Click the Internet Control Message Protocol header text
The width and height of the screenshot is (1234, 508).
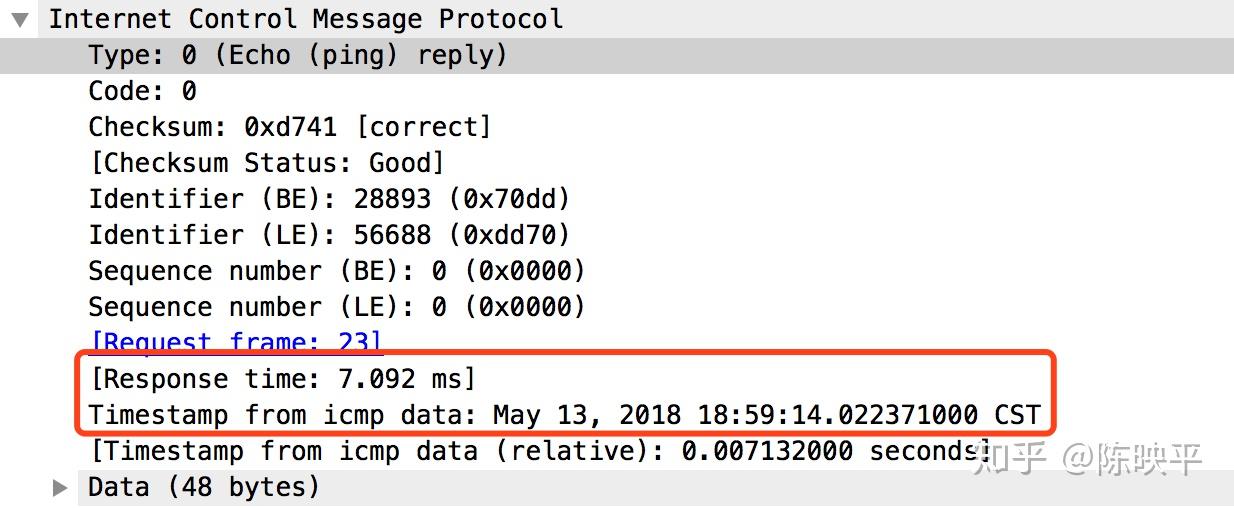(x=306, y=19)
